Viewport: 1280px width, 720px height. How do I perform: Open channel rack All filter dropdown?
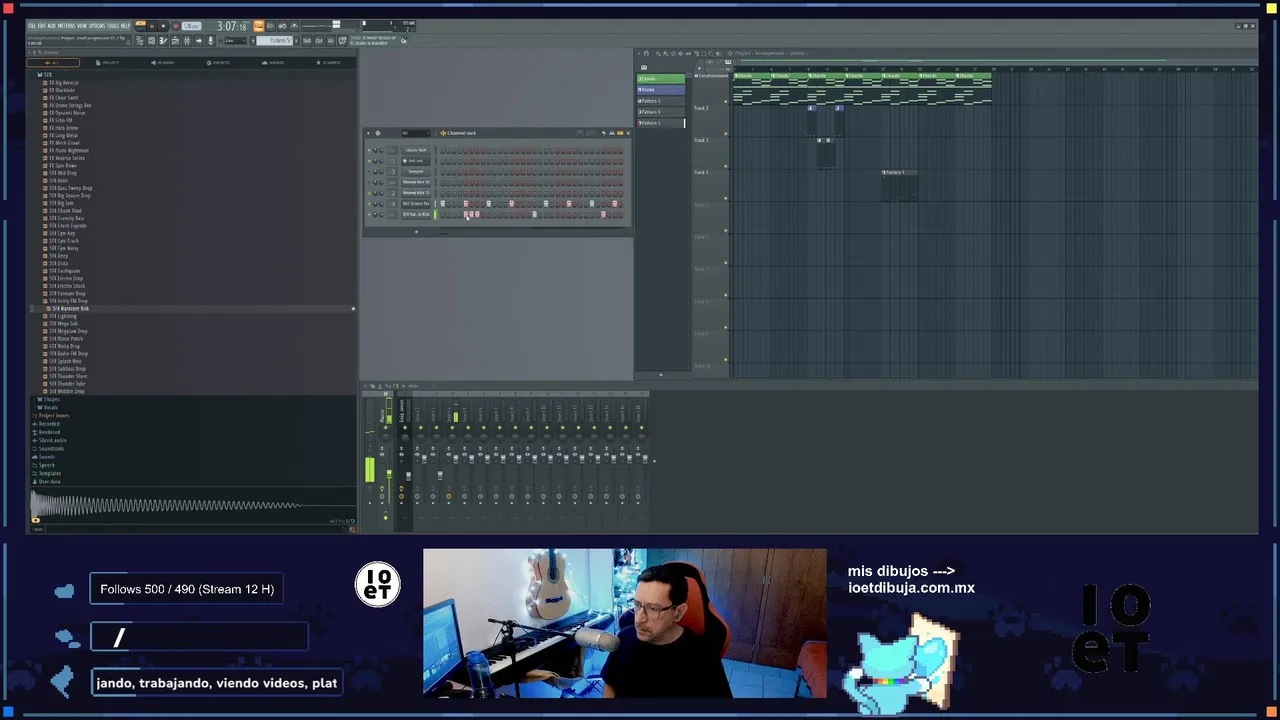[416, 133]
